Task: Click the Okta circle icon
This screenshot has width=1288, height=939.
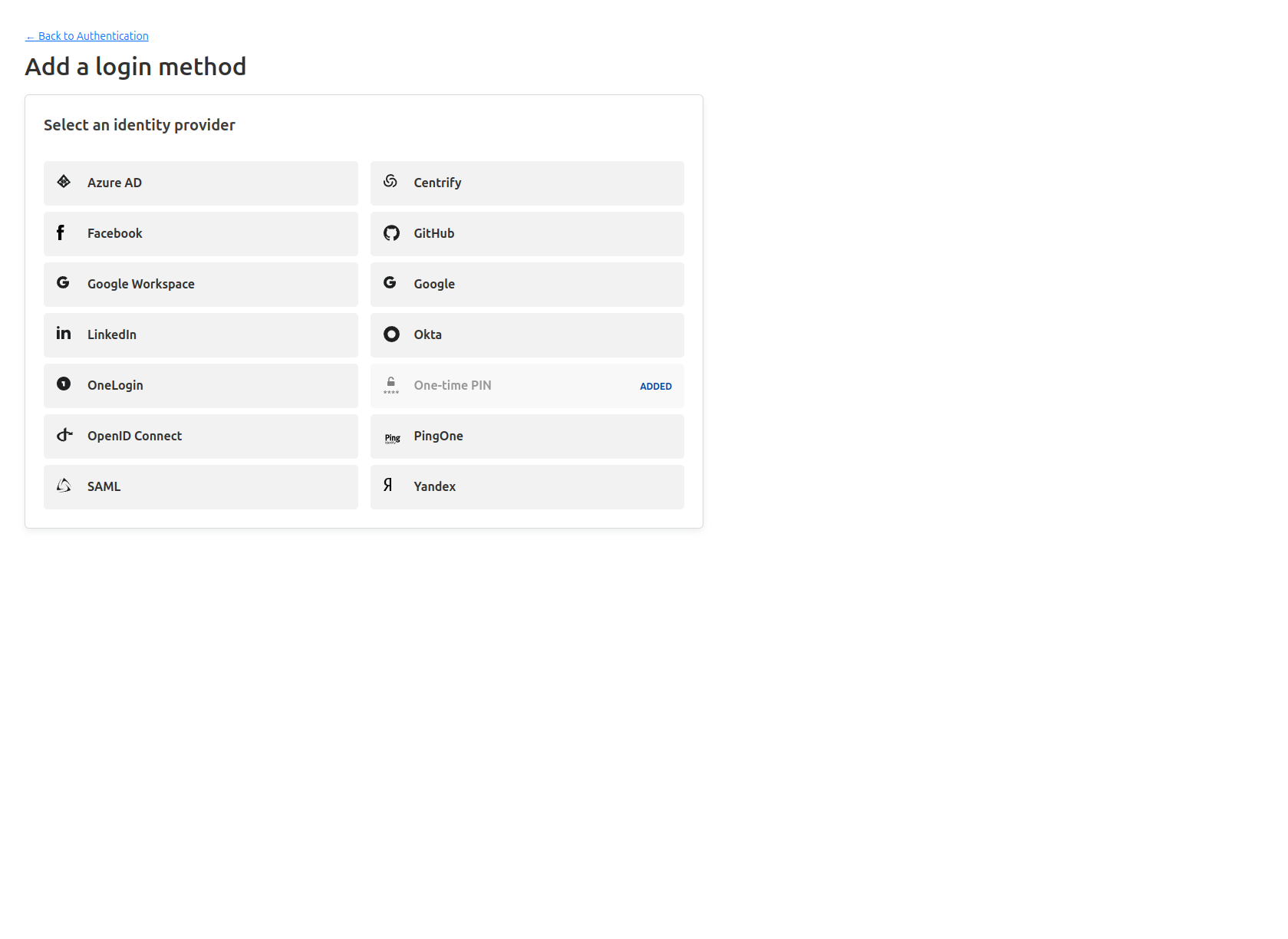Action: [390, 334]
